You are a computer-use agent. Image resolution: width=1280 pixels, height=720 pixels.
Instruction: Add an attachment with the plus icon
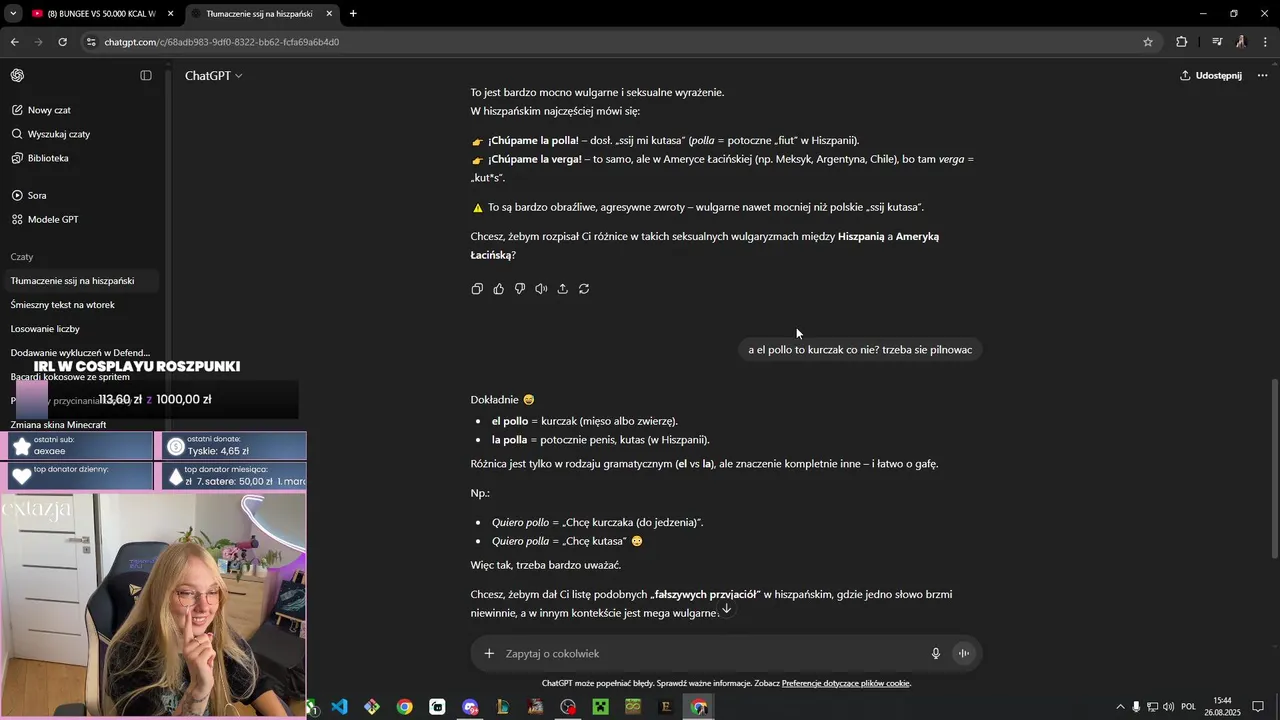[489, 654]
